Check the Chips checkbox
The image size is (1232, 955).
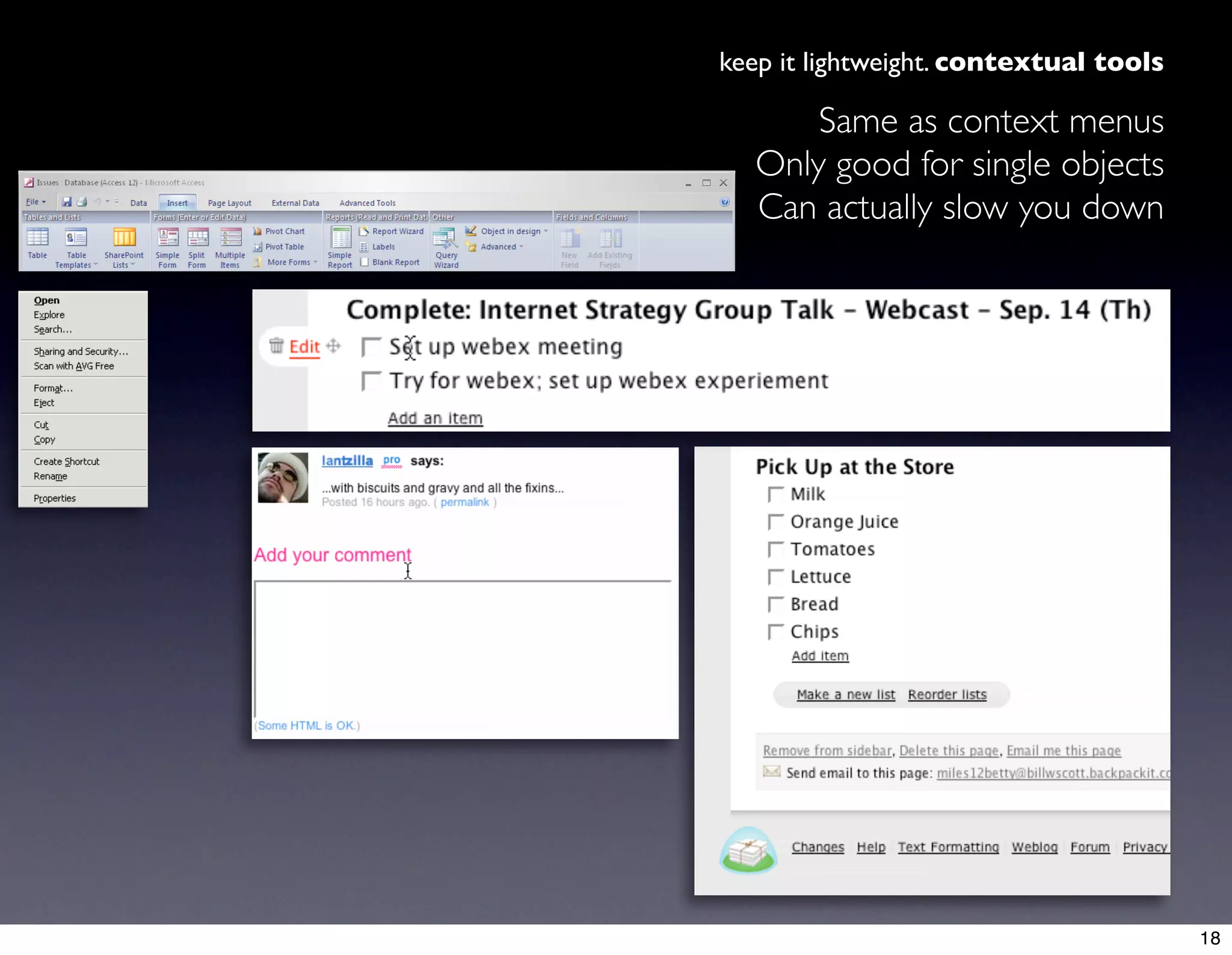point(776,632)
